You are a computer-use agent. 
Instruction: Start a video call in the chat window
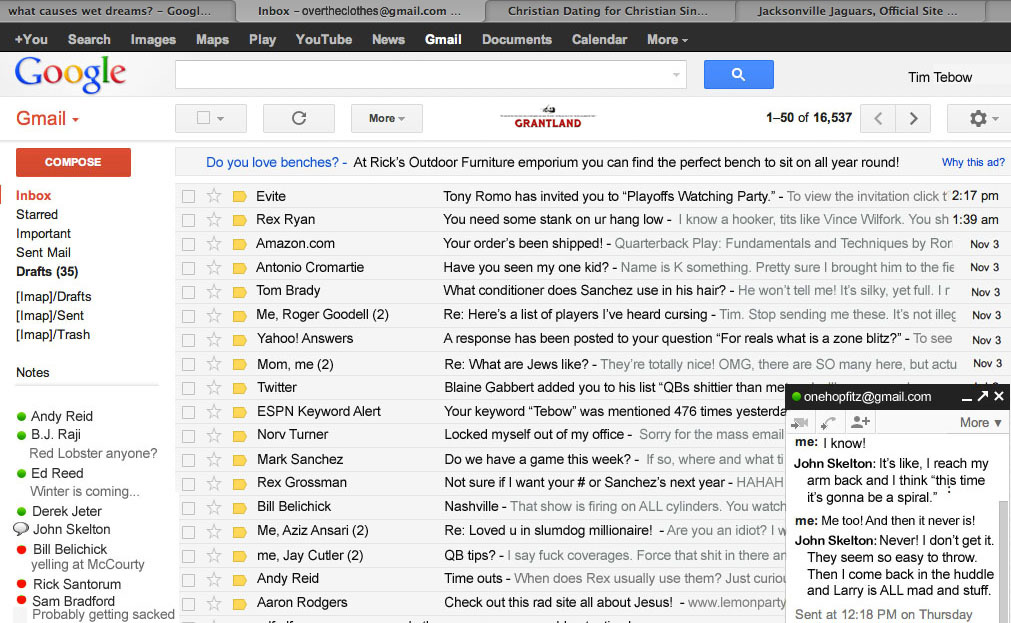tap(802, 422)
